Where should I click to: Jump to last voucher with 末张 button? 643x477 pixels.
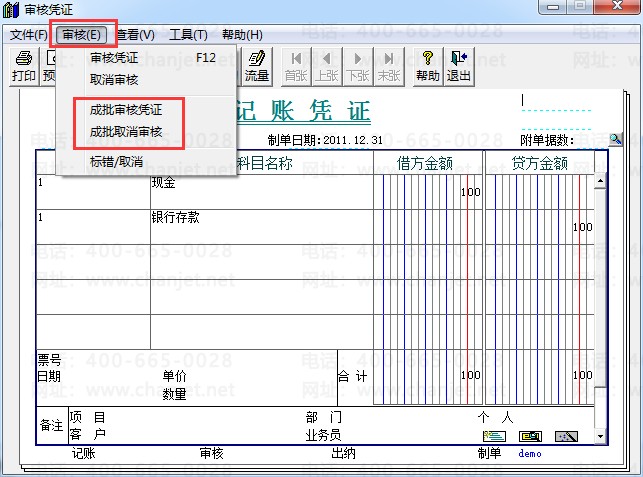click(x=389, y=66)
